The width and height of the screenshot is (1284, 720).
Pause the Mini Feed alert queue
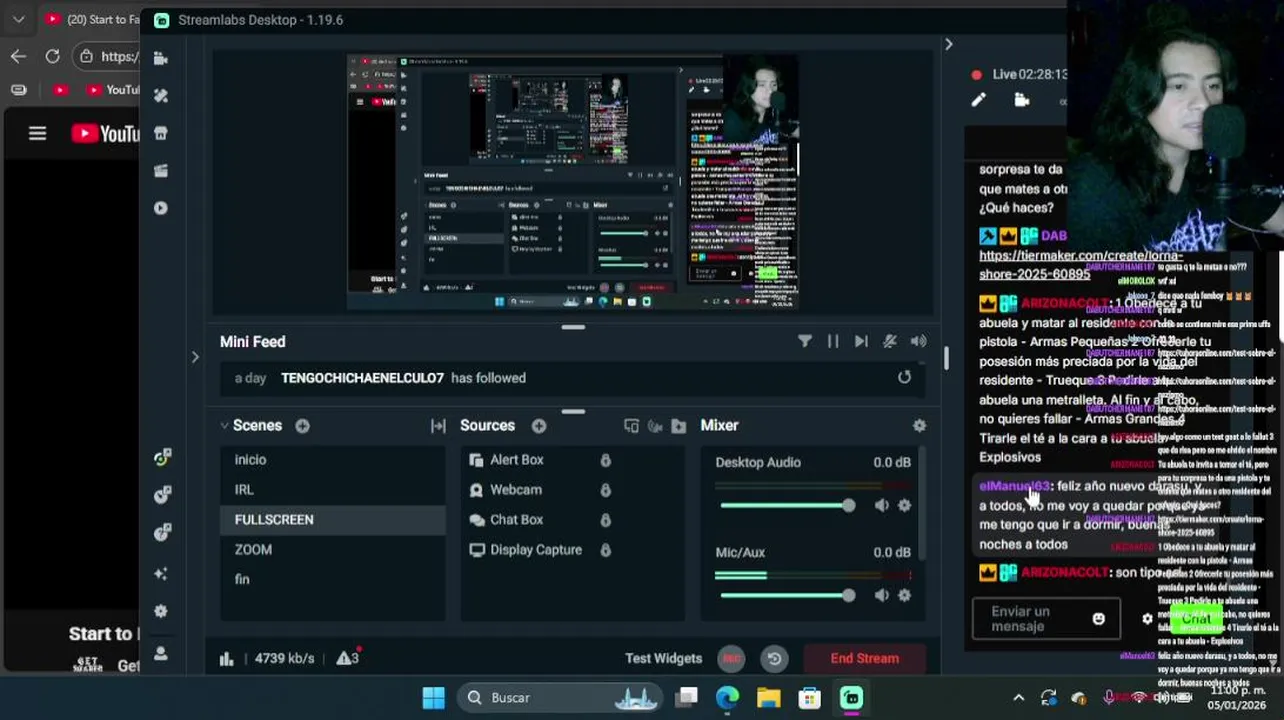pyautogui.click(x=833, y=341)
